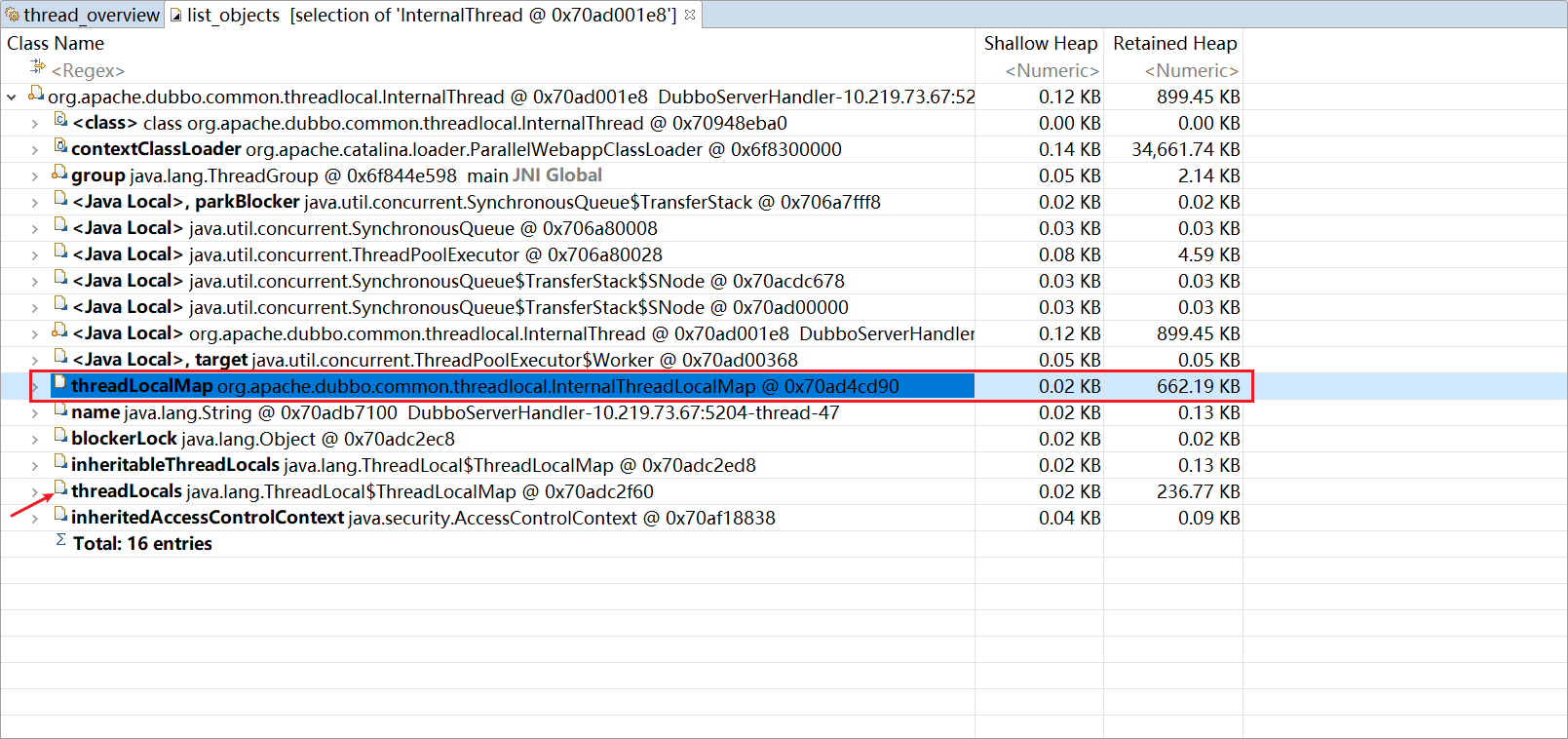Collapse the root InternalThread @ 0x70ad001e8 node
The image size is (1568, 739).
click(x=11, y=97)
